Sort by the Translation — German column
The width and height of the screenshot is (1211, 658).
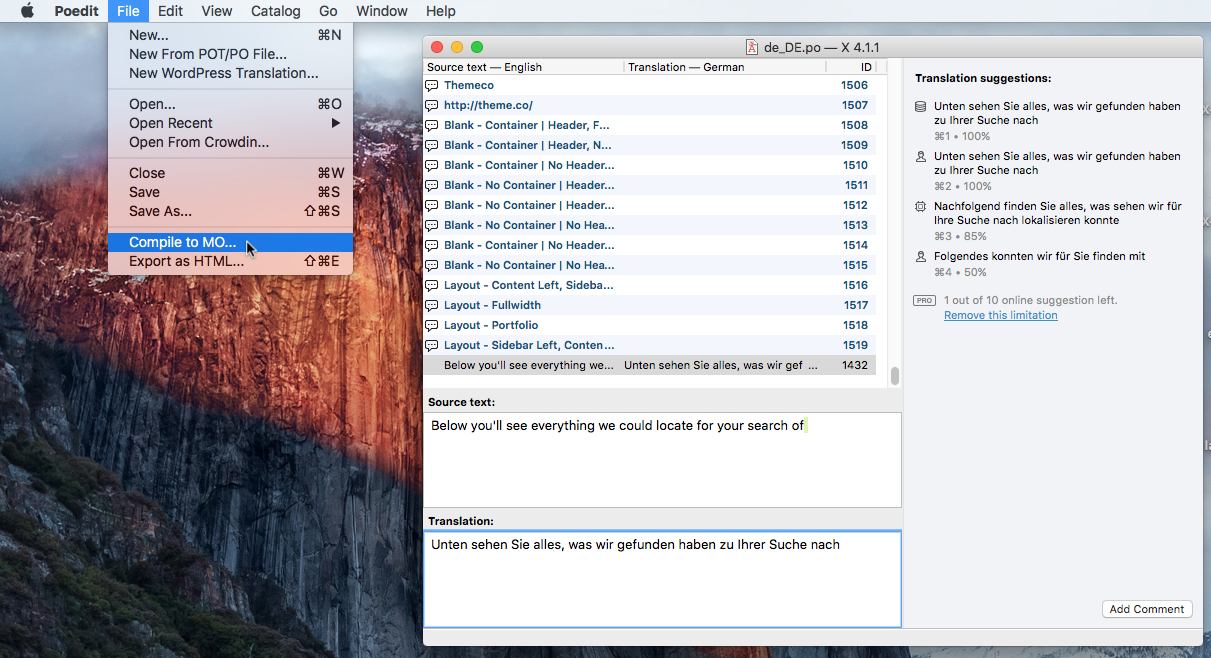725,67
